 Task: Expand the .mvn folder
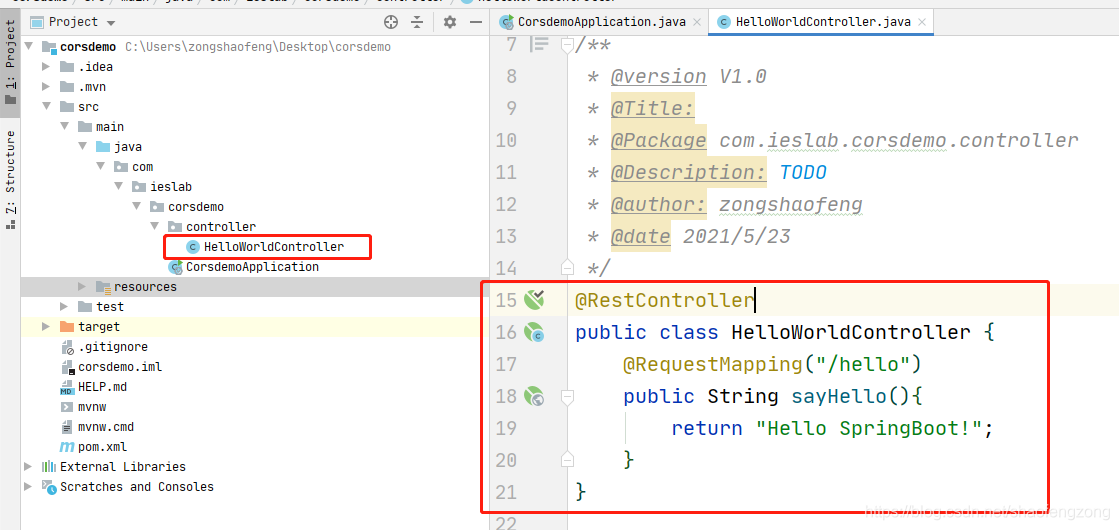tap(46, 87)
